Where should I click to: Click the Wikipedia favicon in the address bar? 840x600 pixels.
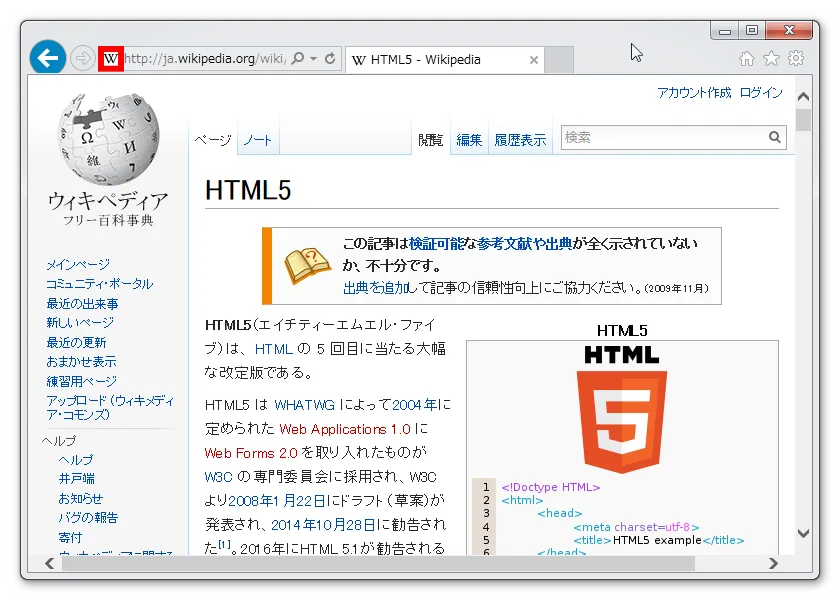point(111,58)
